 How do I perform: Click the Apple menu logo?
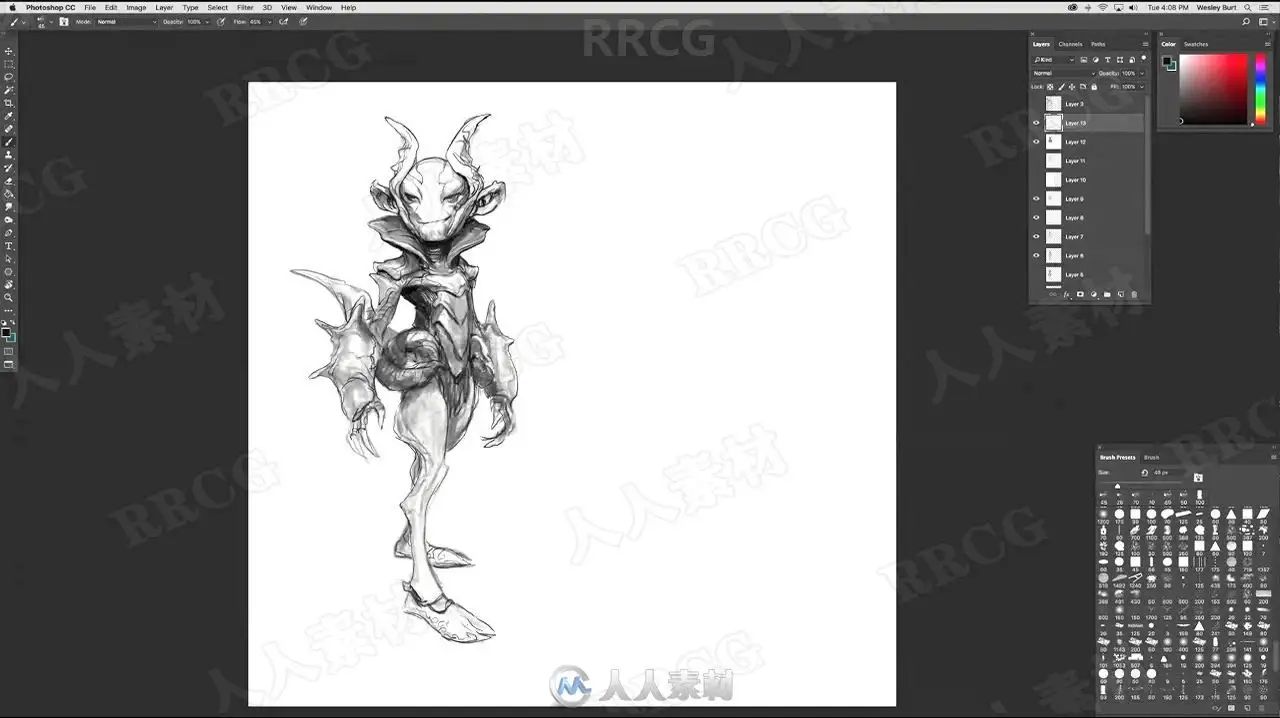coord(12,7)
